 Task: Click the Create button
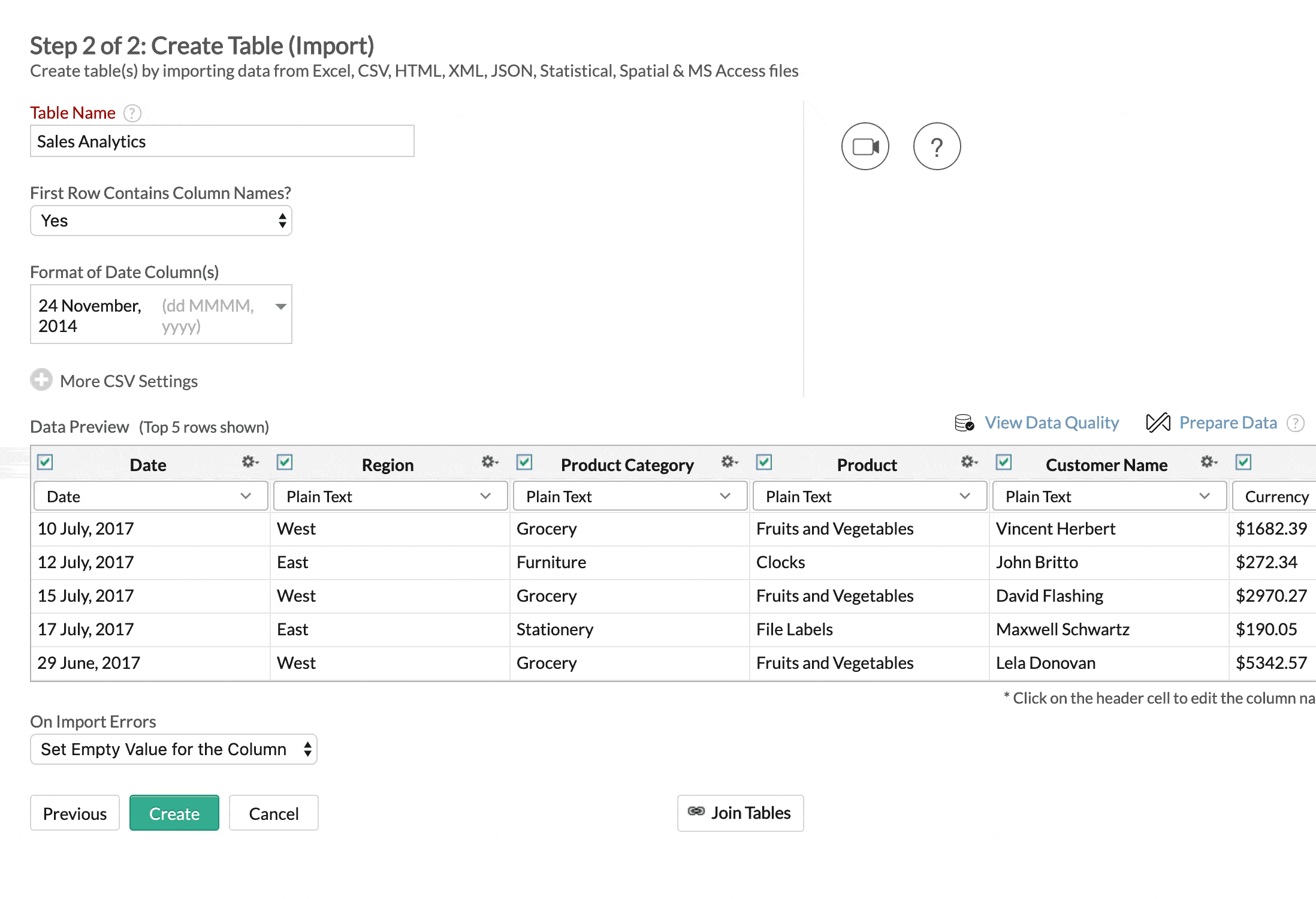click(173, 813)
